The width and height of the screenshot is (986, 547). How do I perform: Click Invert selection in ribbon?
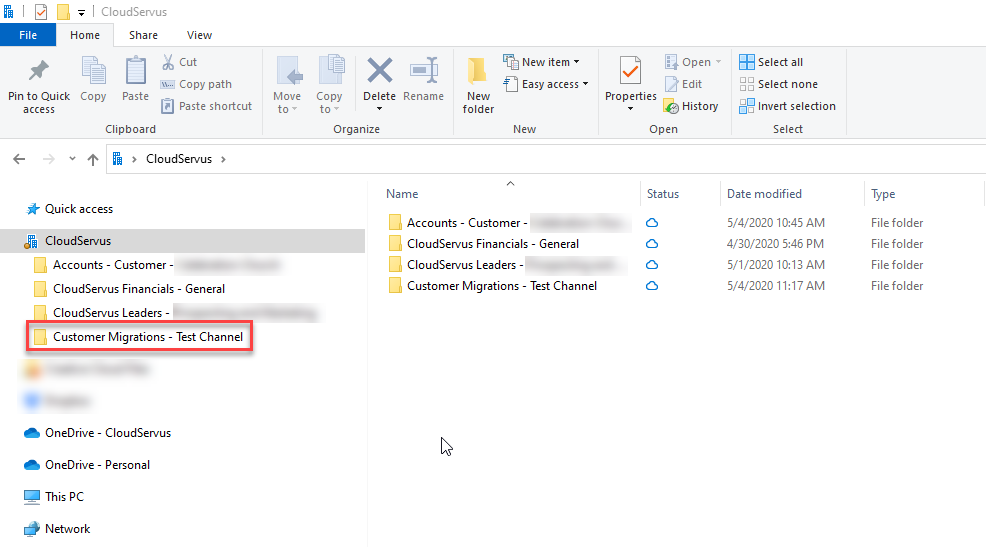787,106
